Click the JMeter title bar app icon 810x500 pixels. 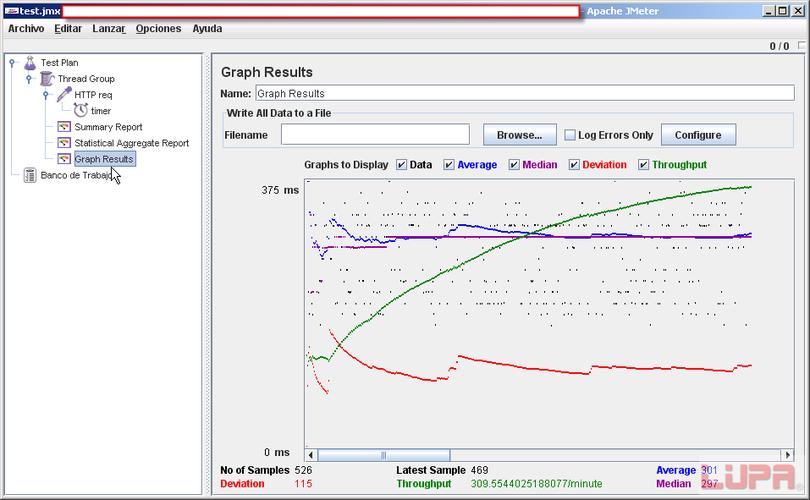[11, 11]
